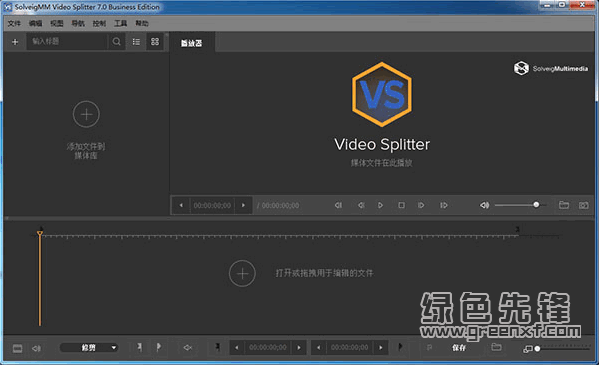Switch the media library to list view

[136, 41]
